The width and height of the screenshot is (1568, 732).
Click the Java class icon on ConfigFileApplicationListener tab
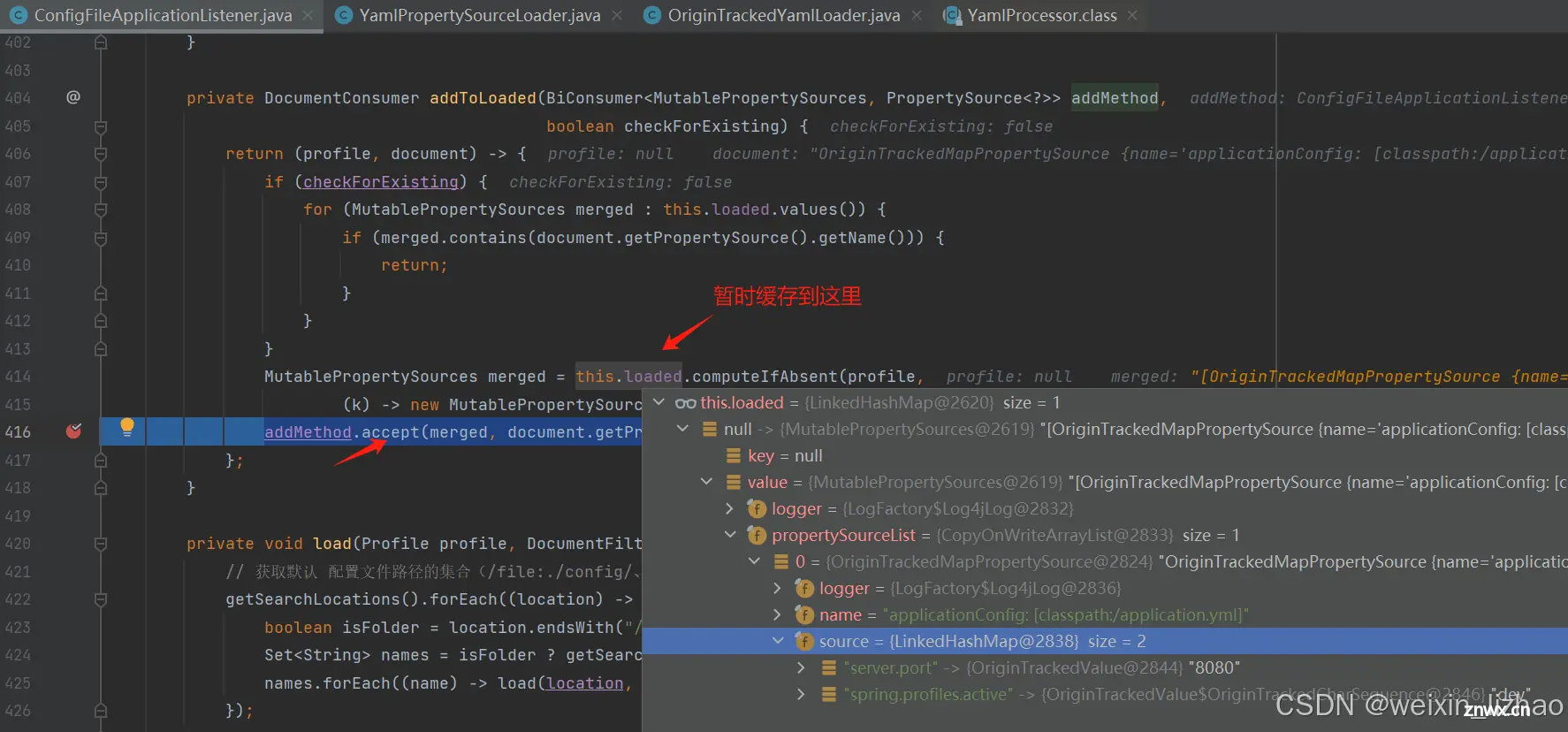click(x=18, y=15)
